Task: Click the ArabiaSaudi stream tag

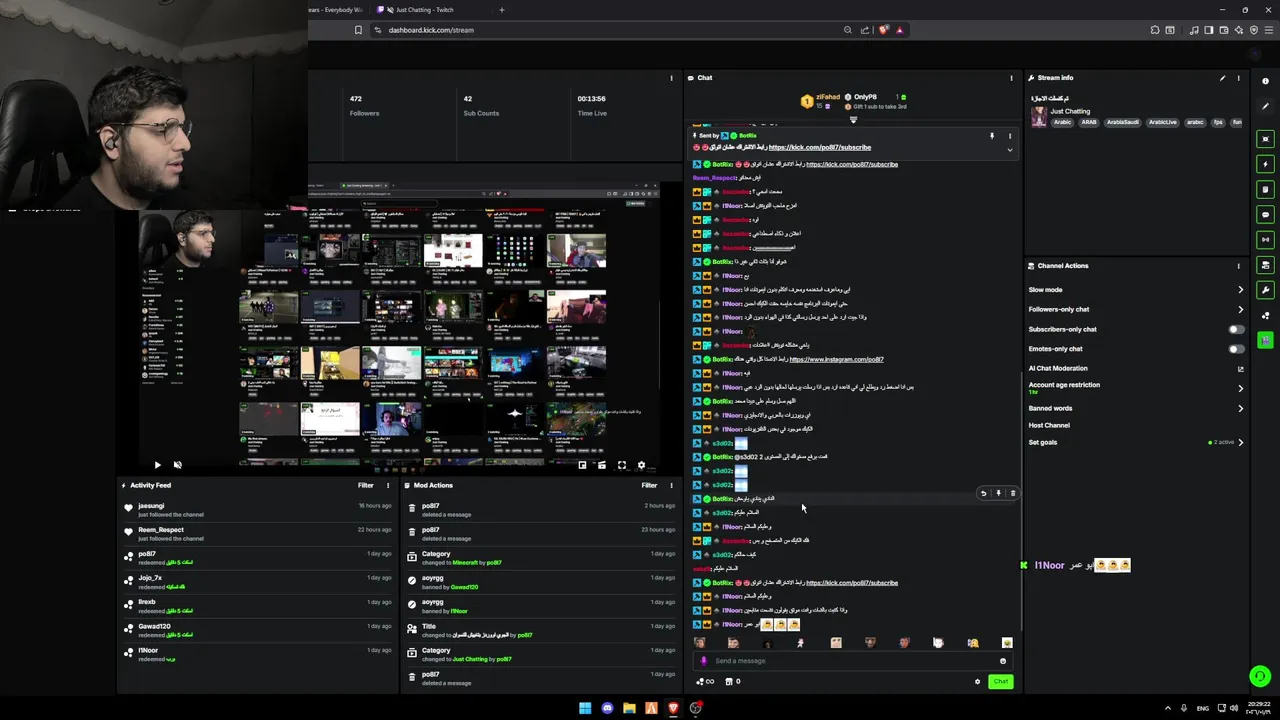Action: [x=1122, y=122]
